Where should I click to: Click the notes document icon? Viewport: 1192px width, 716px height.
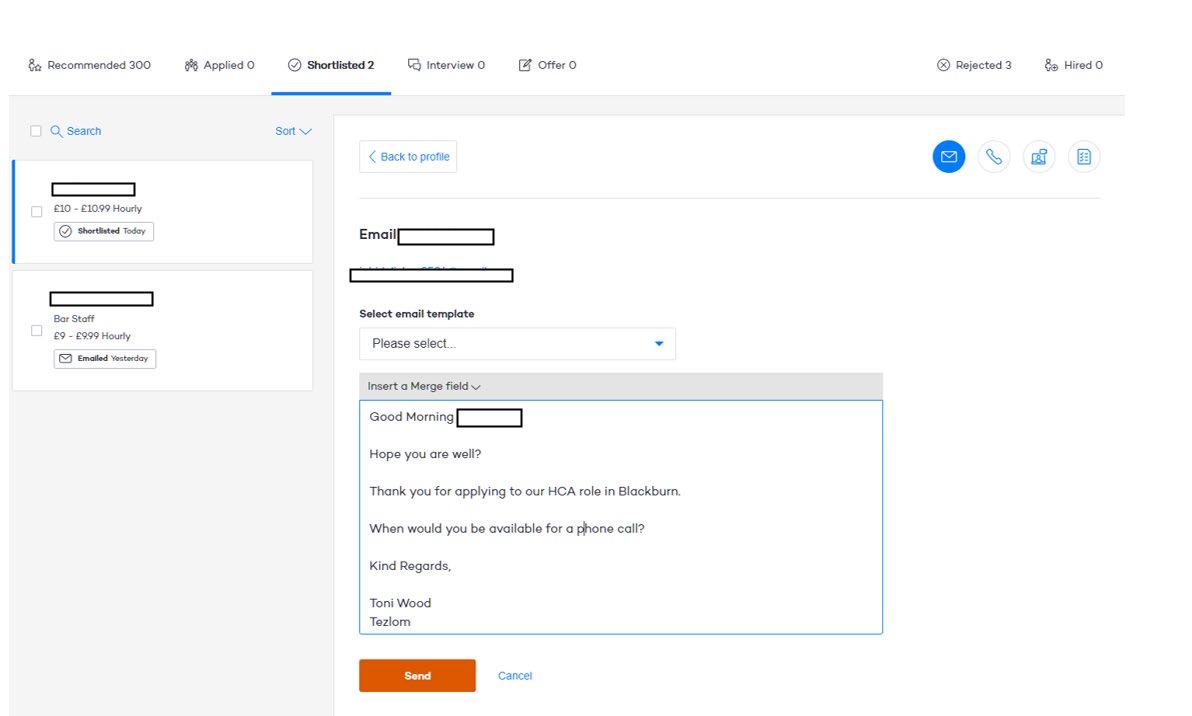pos(1083,157)
